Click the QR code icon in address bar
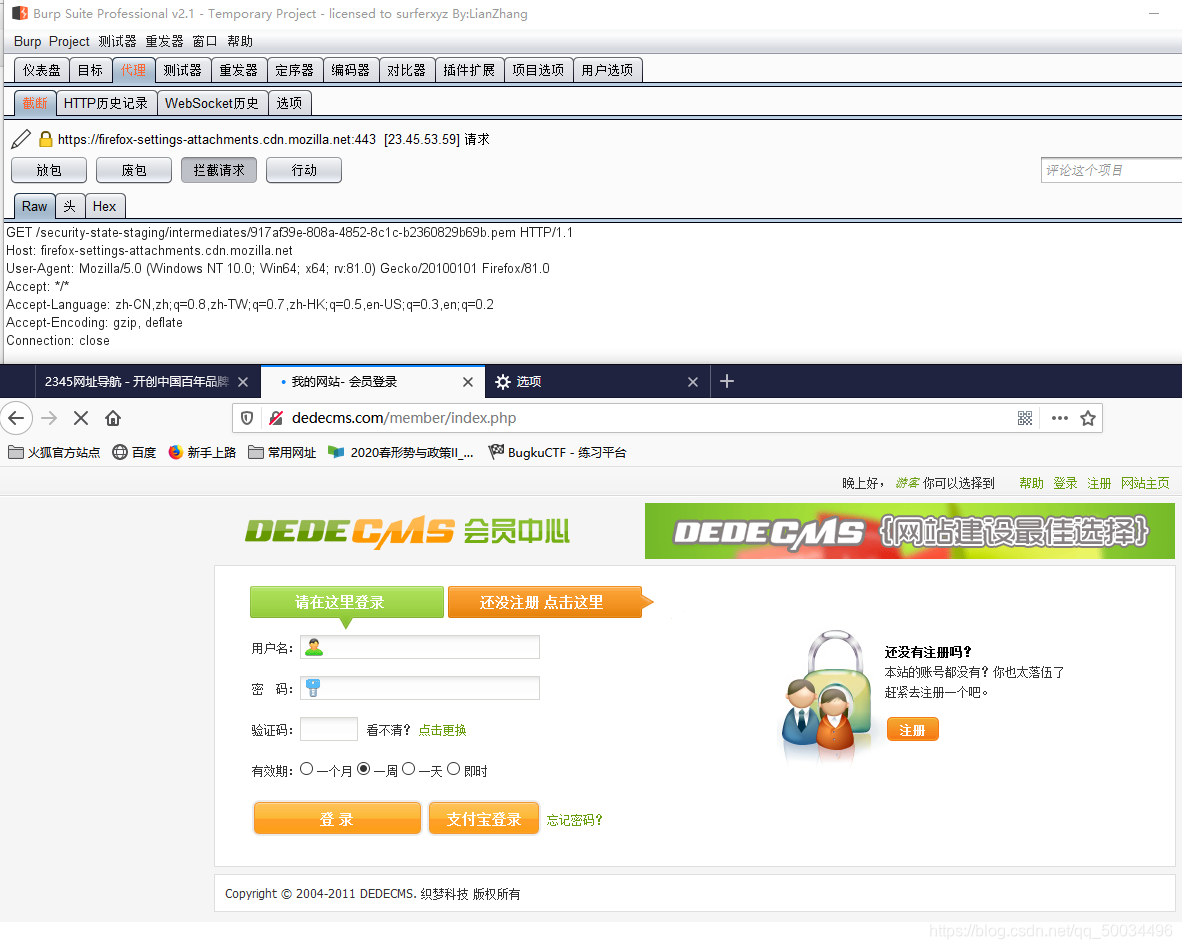The image size is (1182, 949). [1024, 418]
